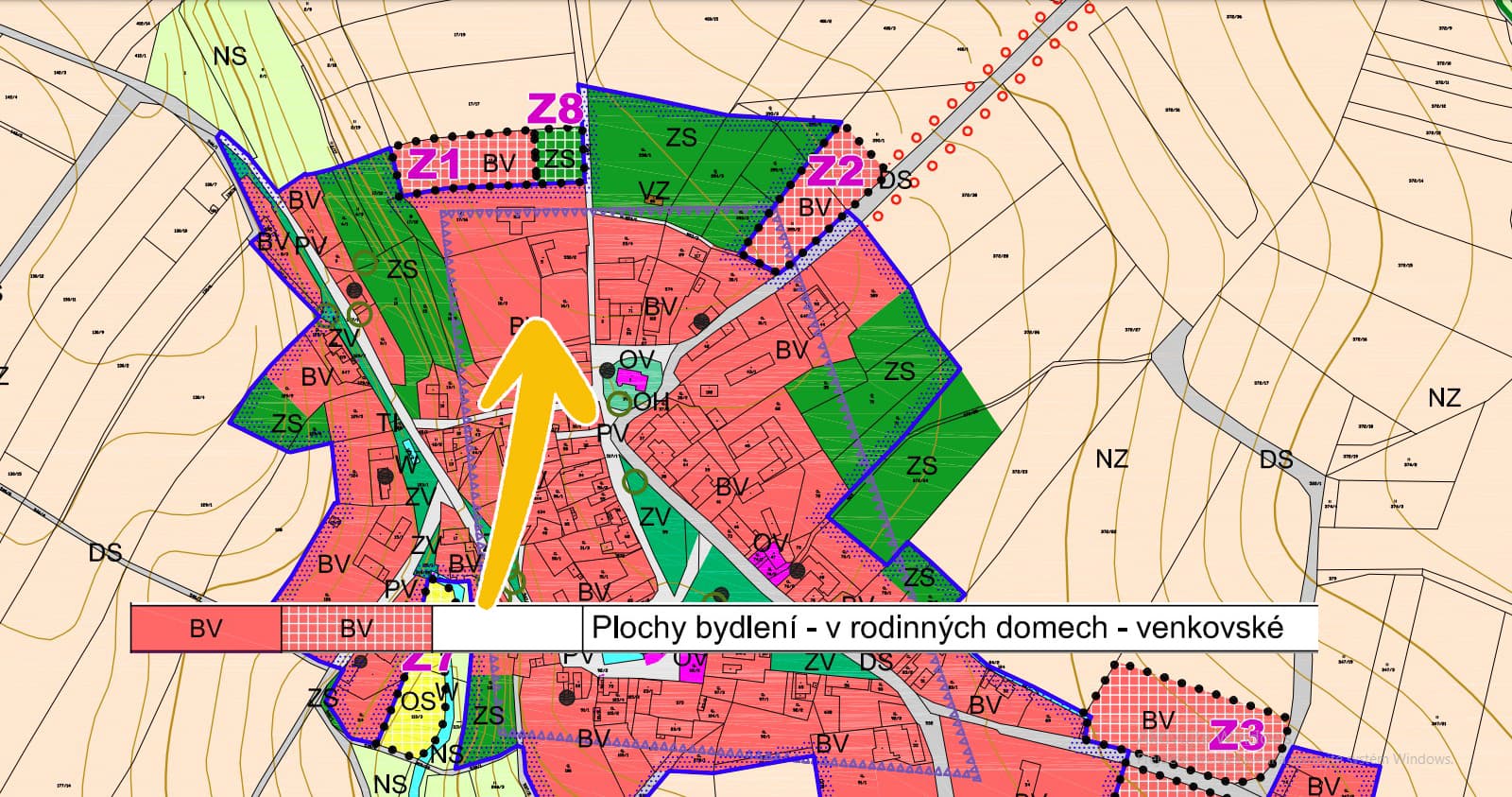Click the DS label on the far-left road
This screenshot has height=797, width=1512.
coord(105,551)
